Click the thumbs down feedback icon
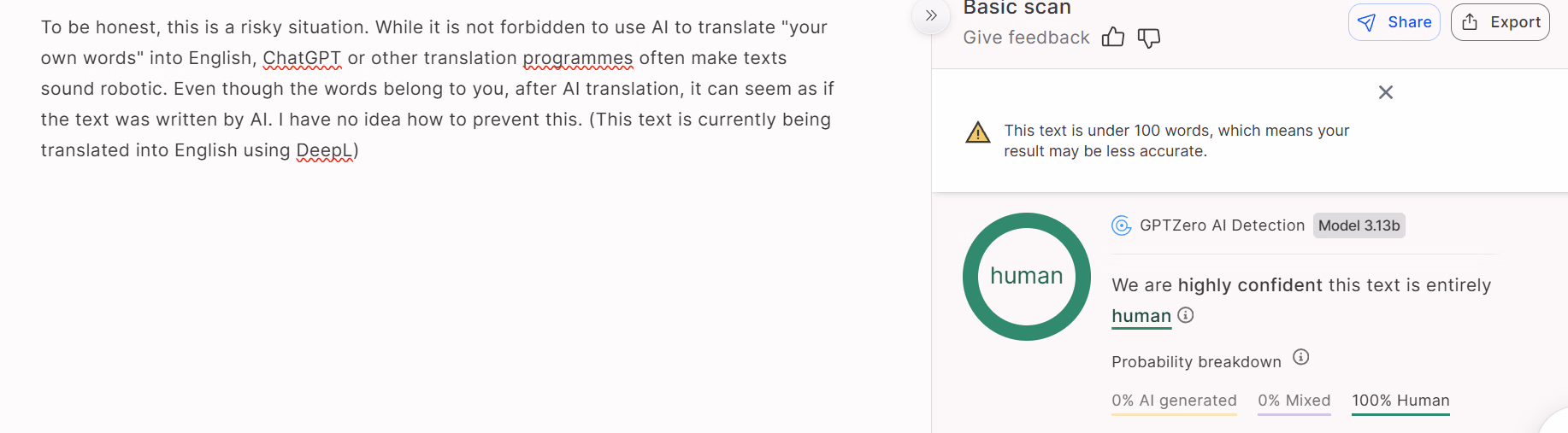 [1149, 38]
